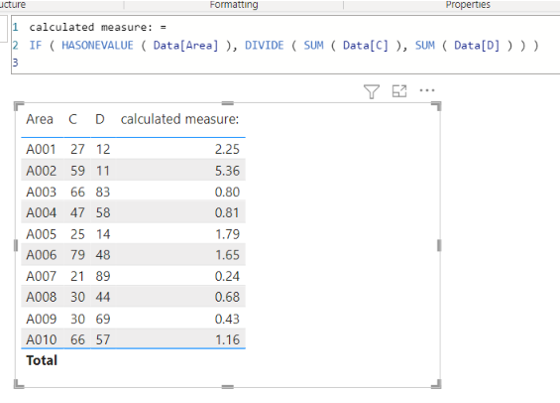Click measure value 0.43

(x=227, y=319)
